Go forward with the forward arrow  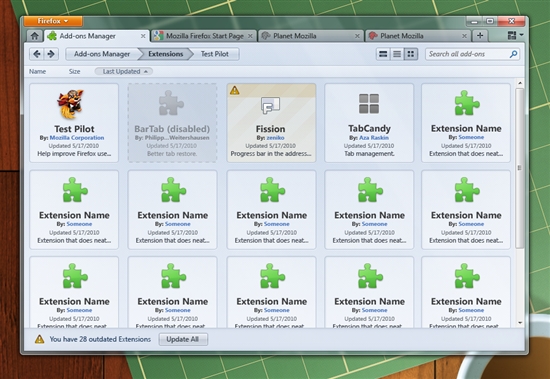tap(51, 54)
